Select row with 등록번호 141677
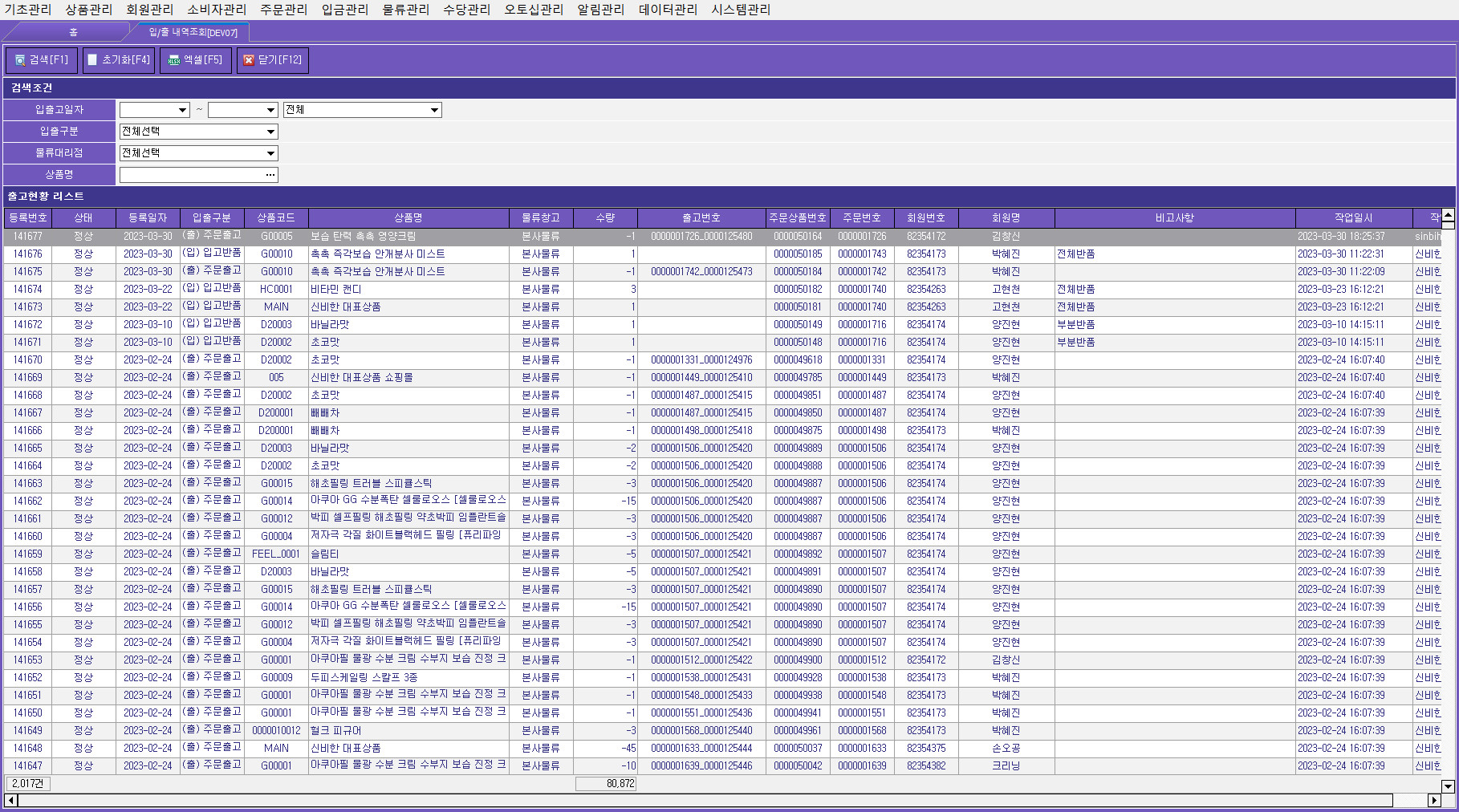Image resolution: width=1459 pixels, height=812 pixels. 722,237
